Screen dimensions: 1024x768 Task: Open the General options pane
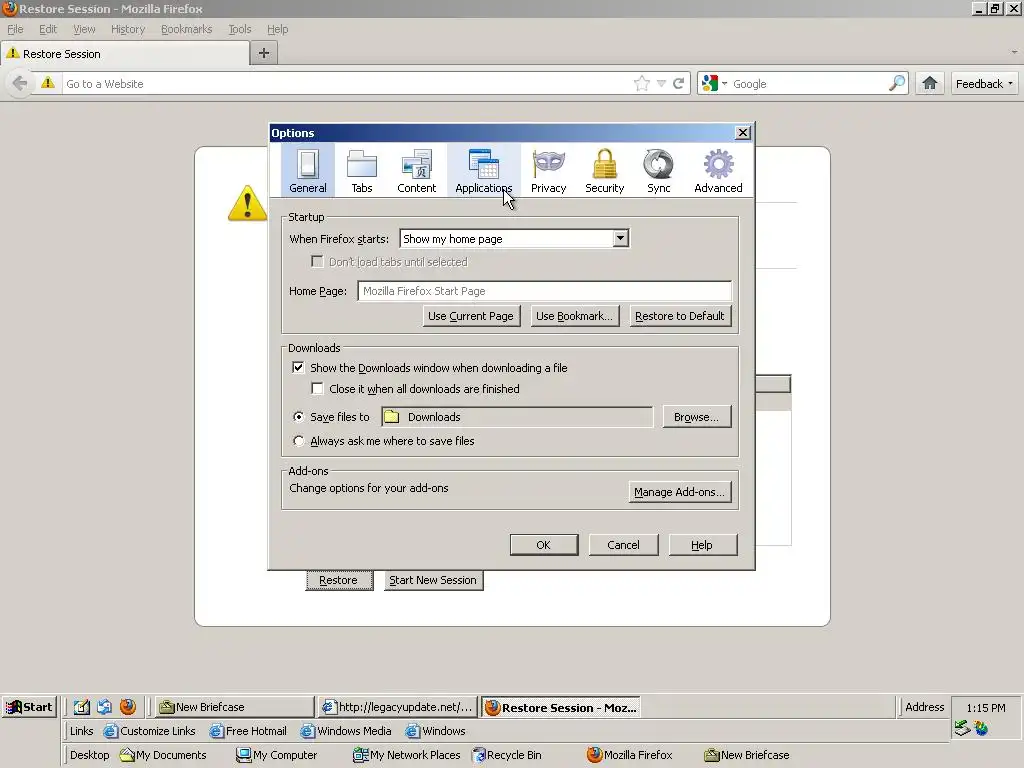pos(308,170)
